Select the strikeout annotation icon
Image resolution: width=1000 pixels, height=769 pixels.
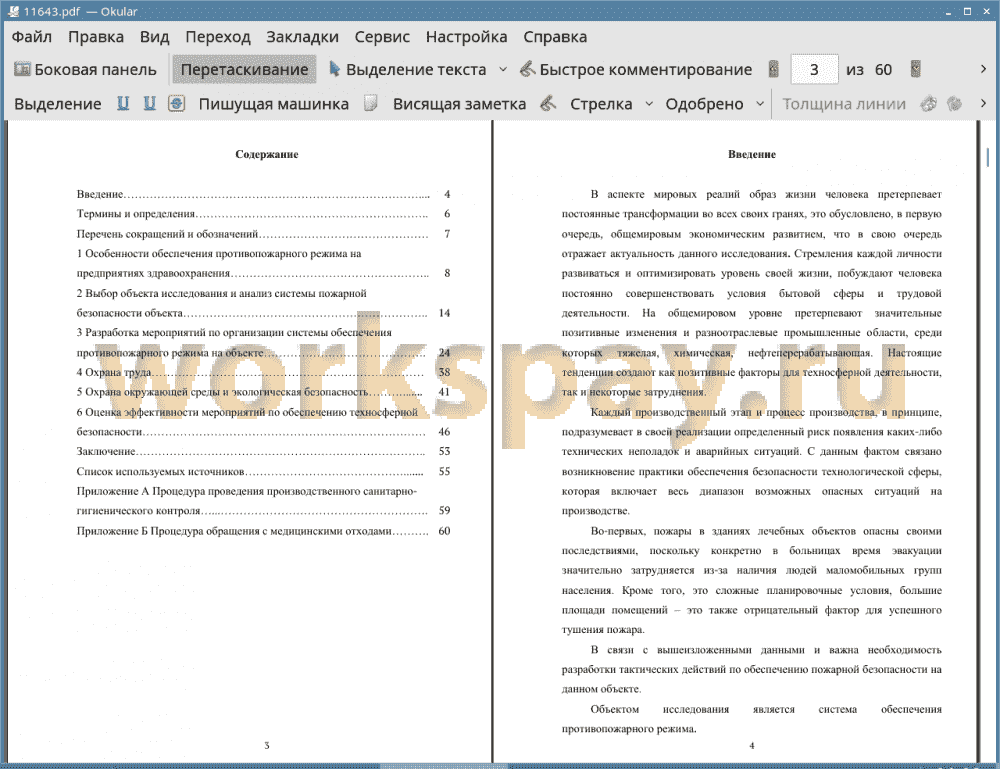tap(177, 103)
